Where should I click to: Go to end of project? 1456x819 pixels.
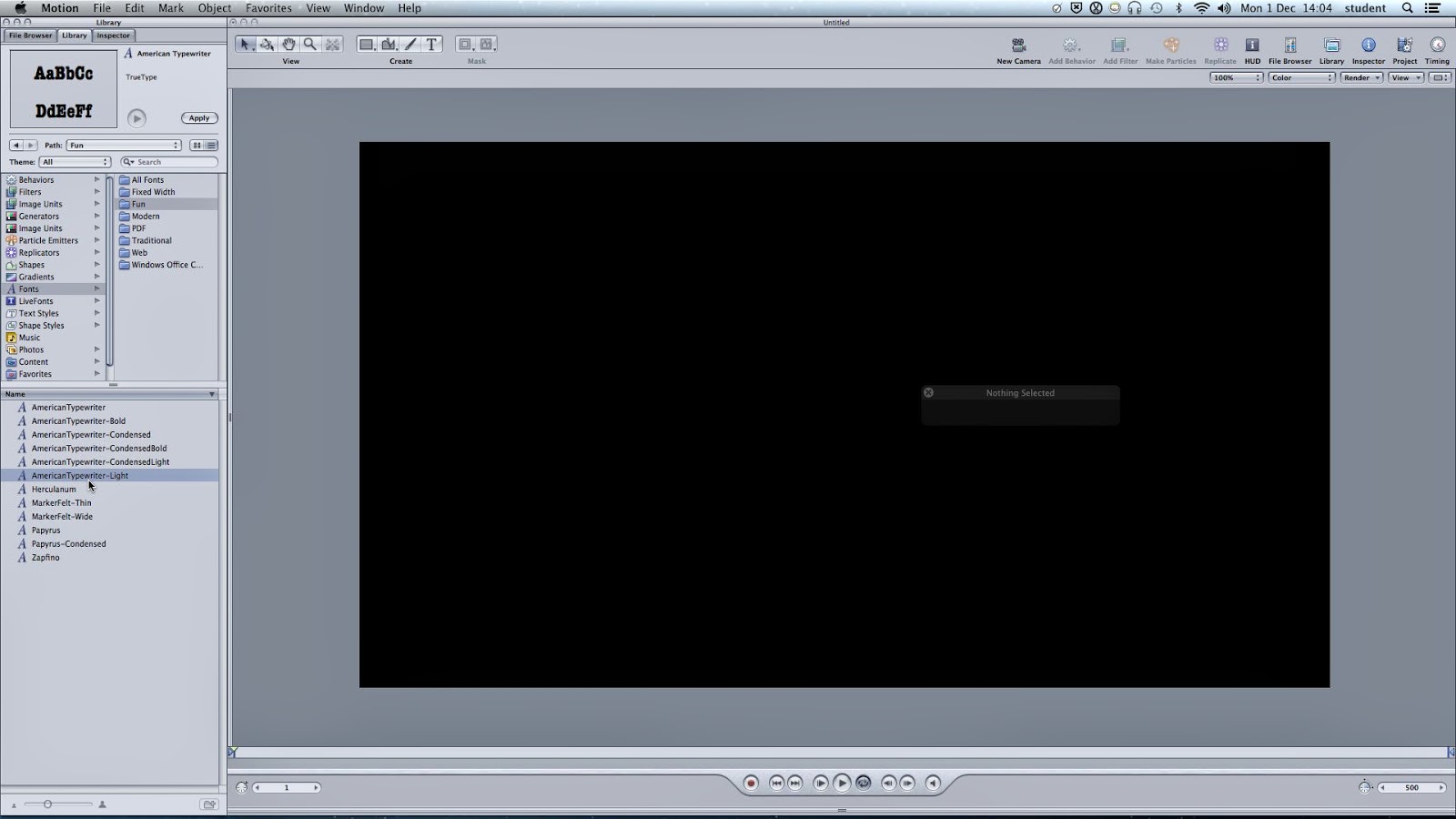click(x=795, y=783)
